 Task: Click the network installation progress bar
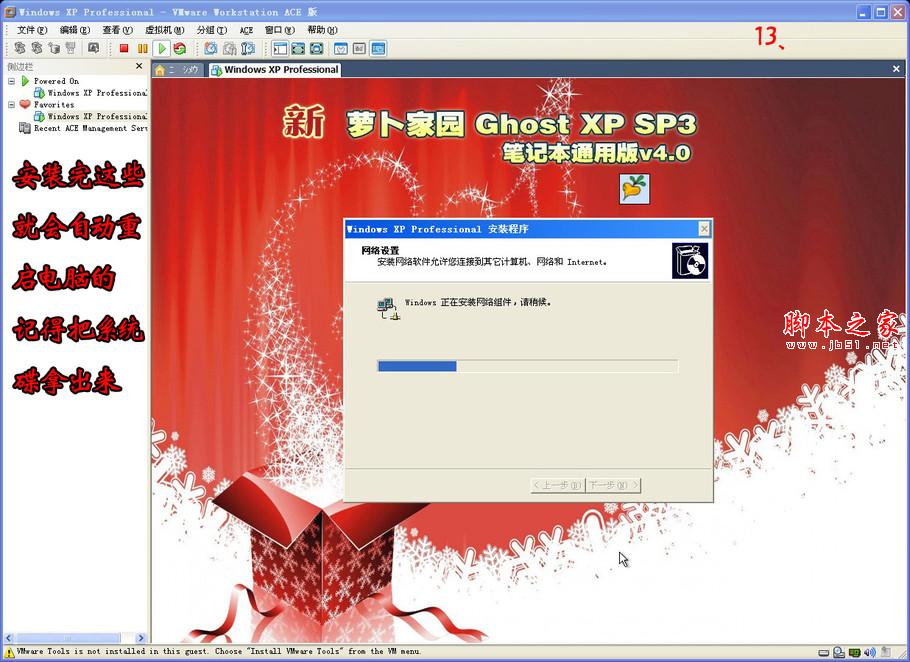click(528, 366)
